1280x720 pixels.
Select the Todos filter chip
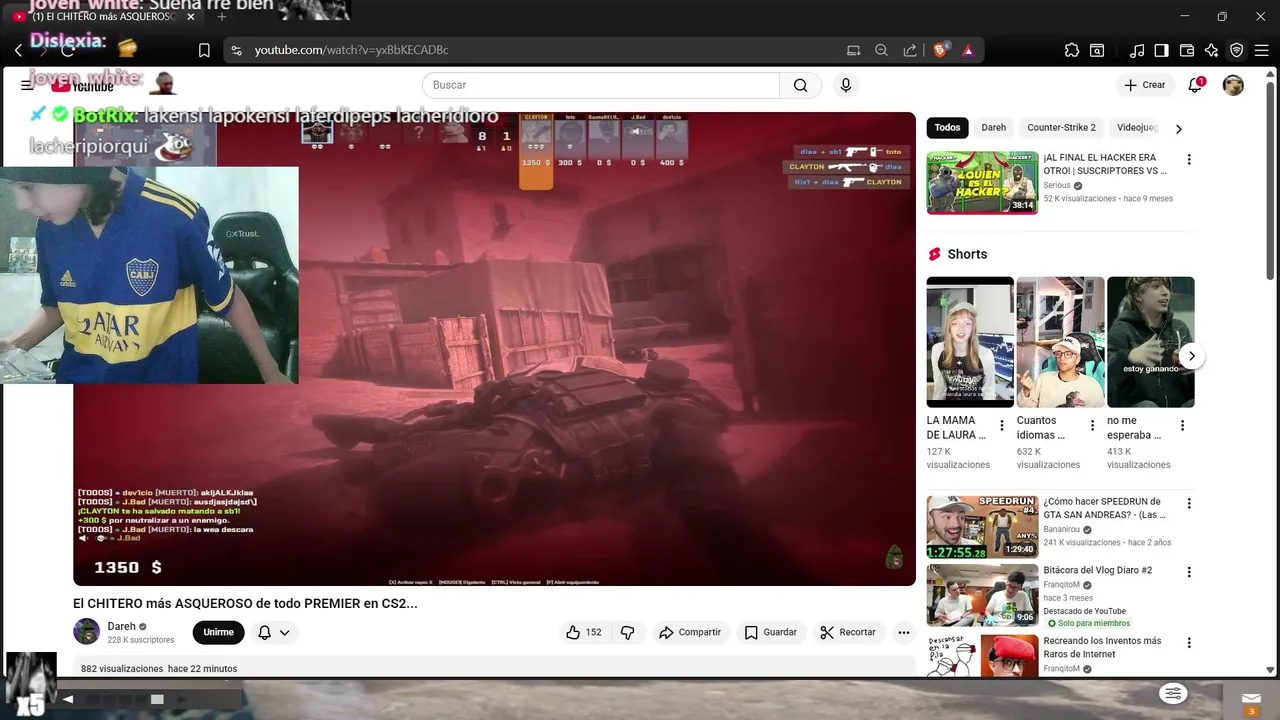click(947, 128)
